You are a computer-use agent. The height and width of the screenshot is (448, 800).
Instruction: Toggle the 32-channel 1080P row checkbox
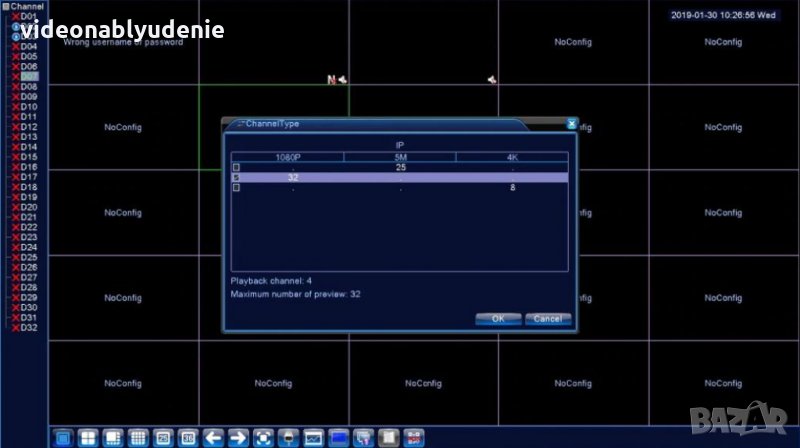[x=237, y=177]
